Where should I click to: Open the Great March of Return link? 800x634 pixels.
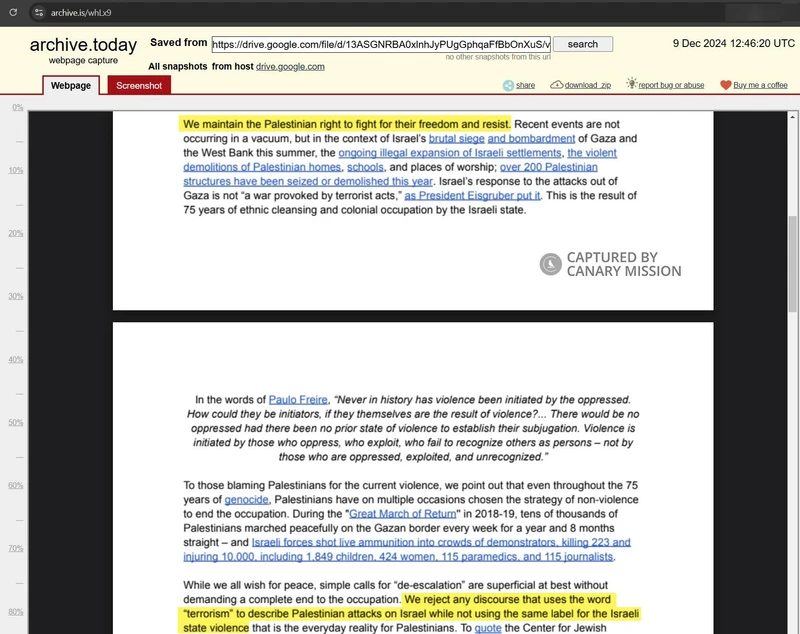pyautogui.click(x=403, y=514)
